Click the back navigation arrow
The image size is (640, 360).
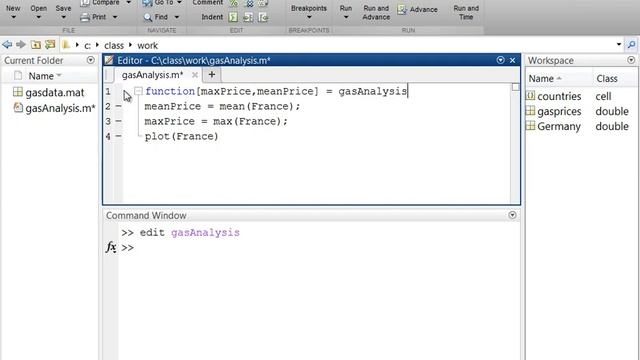tap(7, 45)
